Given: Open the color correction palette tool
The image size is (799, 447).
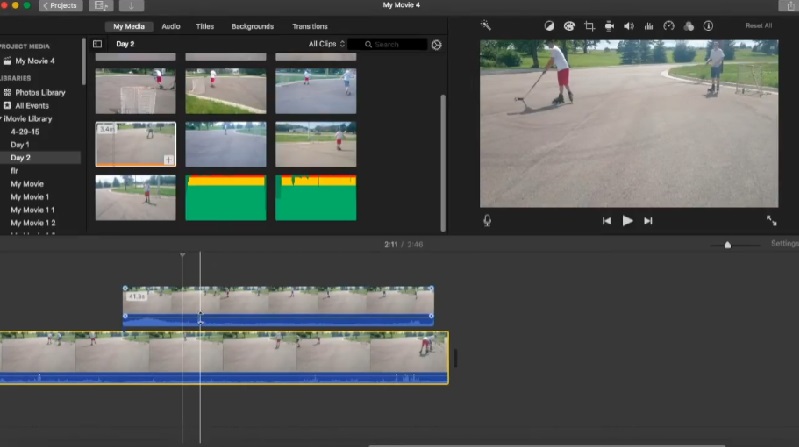Looking at the screenshot, I should (x=569, y=26).
